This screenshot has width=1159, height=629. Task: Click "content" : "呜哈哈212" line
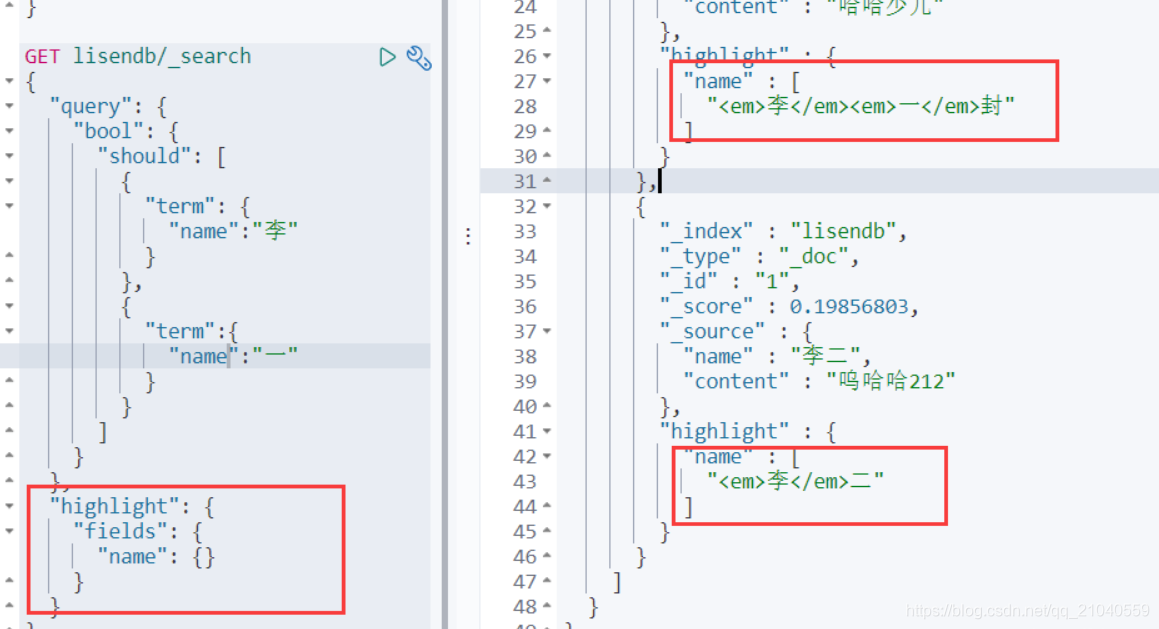[819, 381]
